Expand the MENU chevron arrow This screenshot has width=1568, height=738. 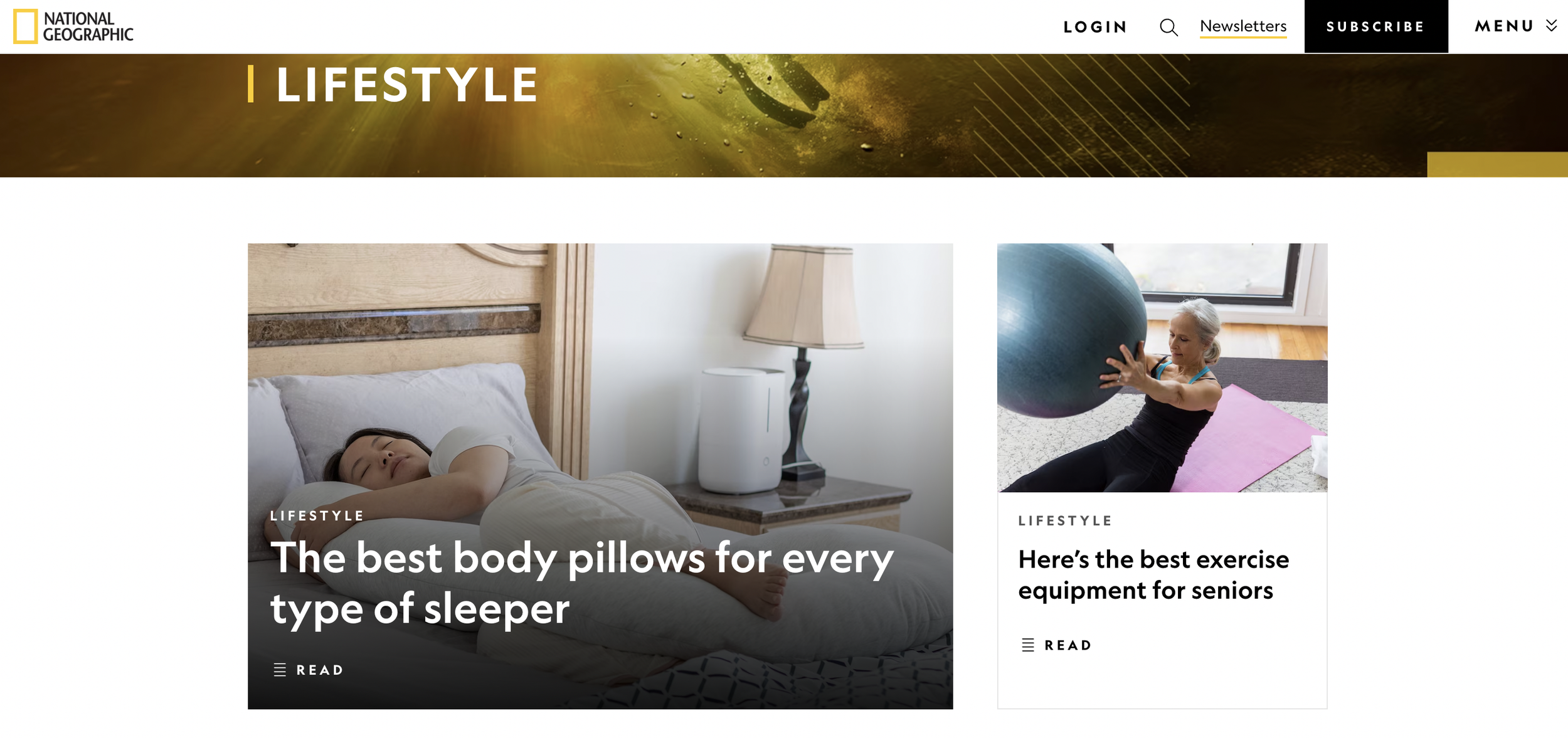(1552, 26)
